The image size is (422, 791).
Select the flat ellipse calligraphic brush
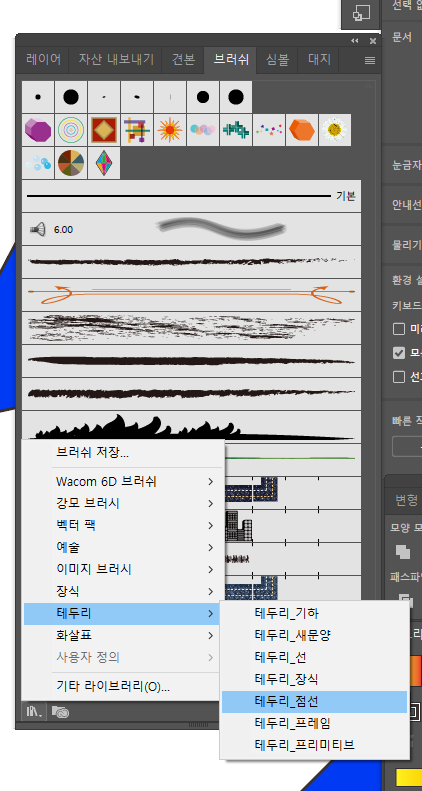click(x=137, y=97)
